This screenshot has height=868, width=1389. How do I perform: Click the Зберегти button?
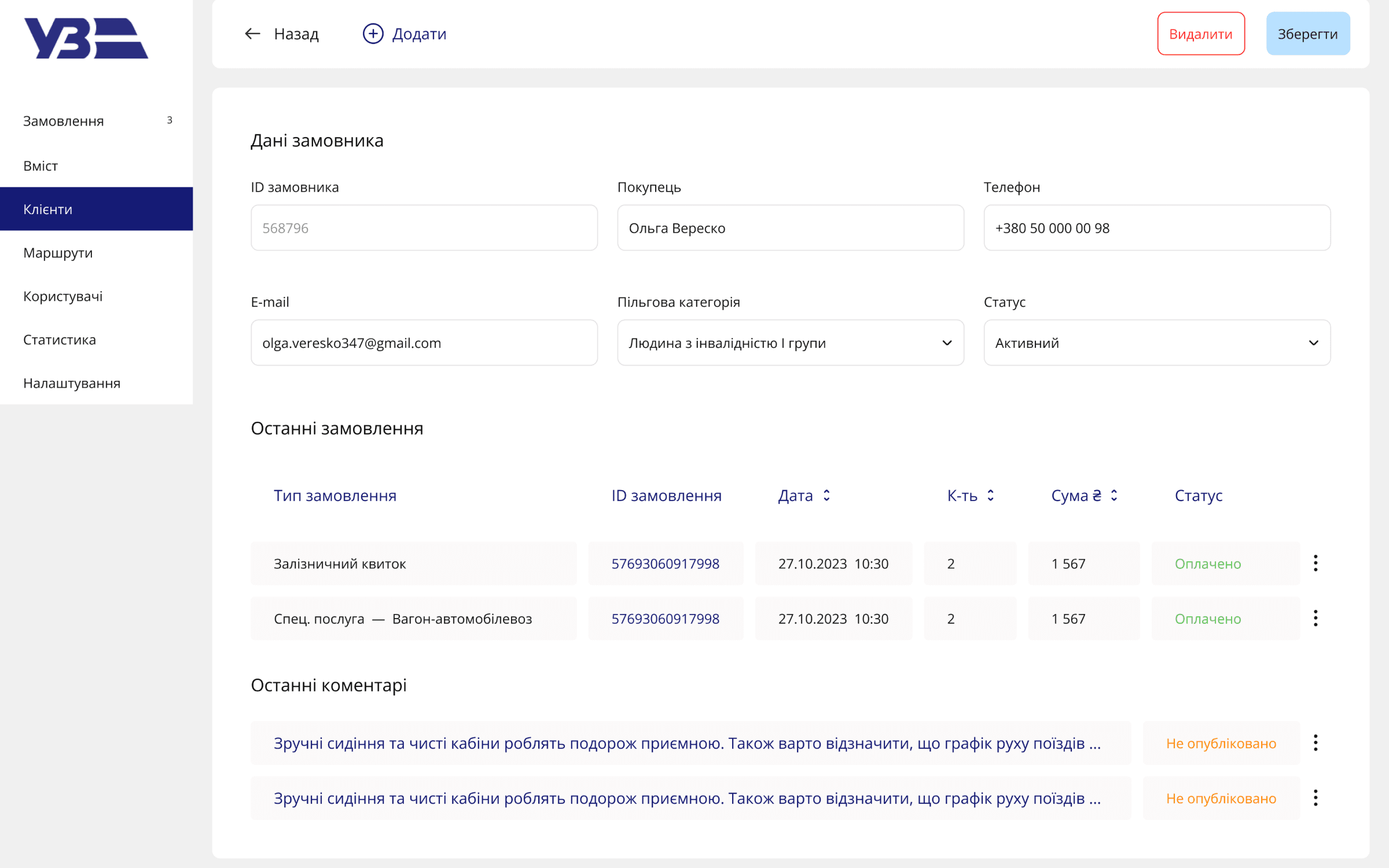[x=1307, y=34]
